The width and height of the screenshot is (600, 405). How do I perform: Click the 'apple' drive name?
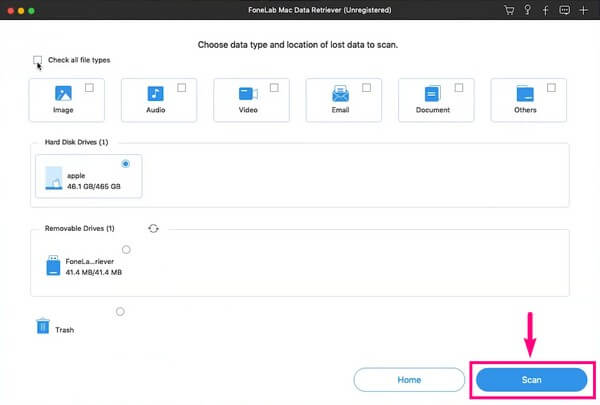coord(76,176)
